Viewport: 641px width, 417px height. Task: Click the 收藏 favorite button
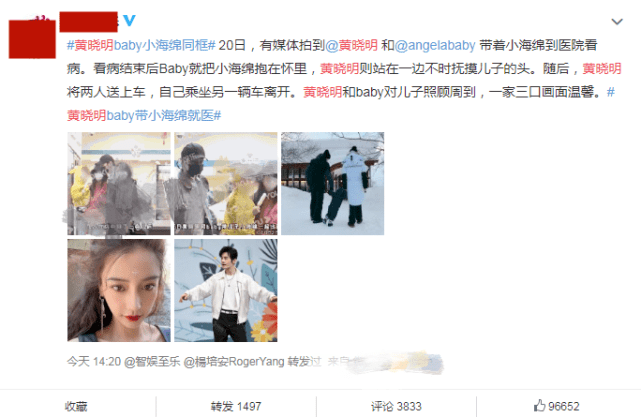click(76, 406)
